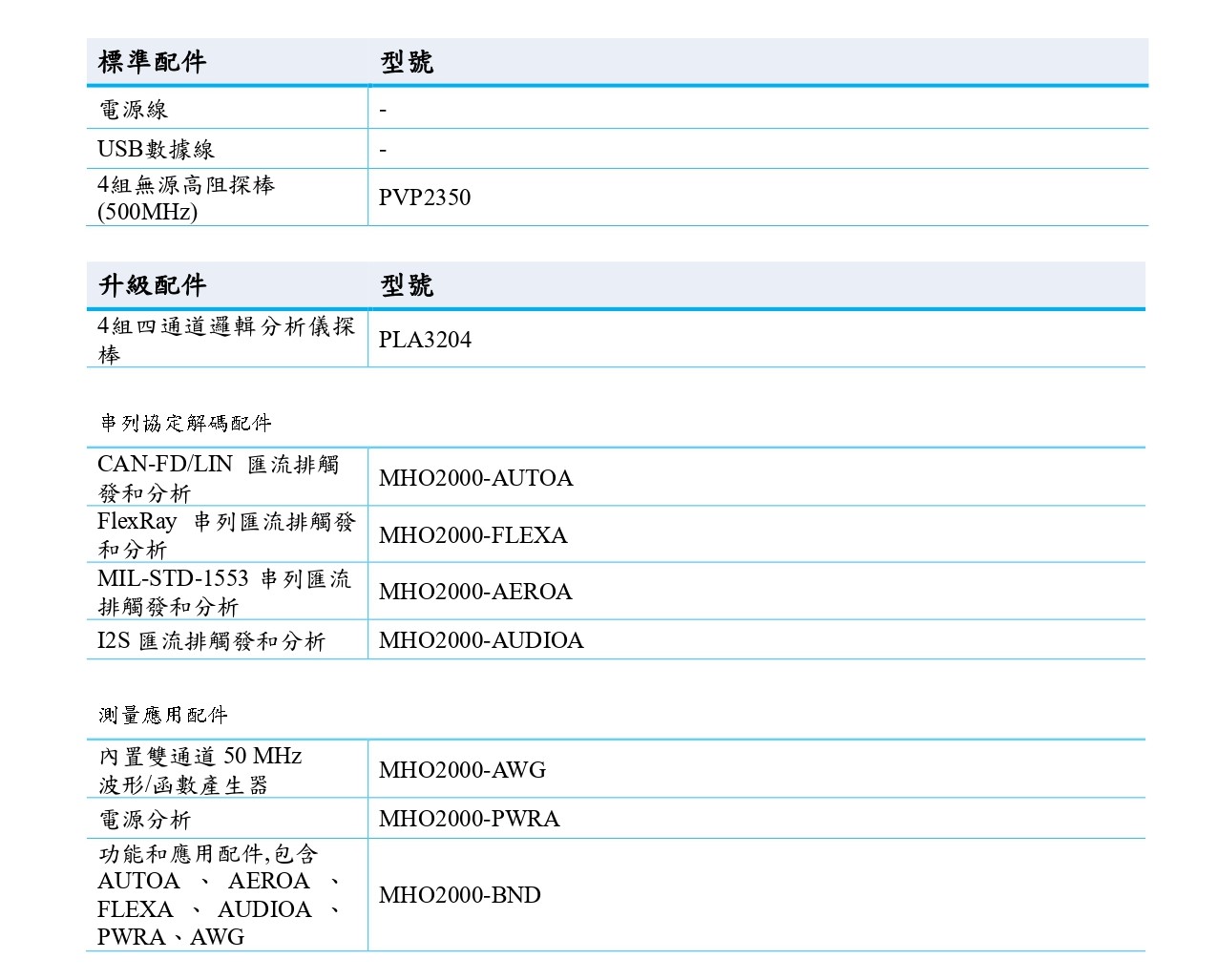This screenshot has width=1218, height=980.
Task: Select the MHO2000-AUTOA model text
Action: pyautogui.click(x=475, y=478)
